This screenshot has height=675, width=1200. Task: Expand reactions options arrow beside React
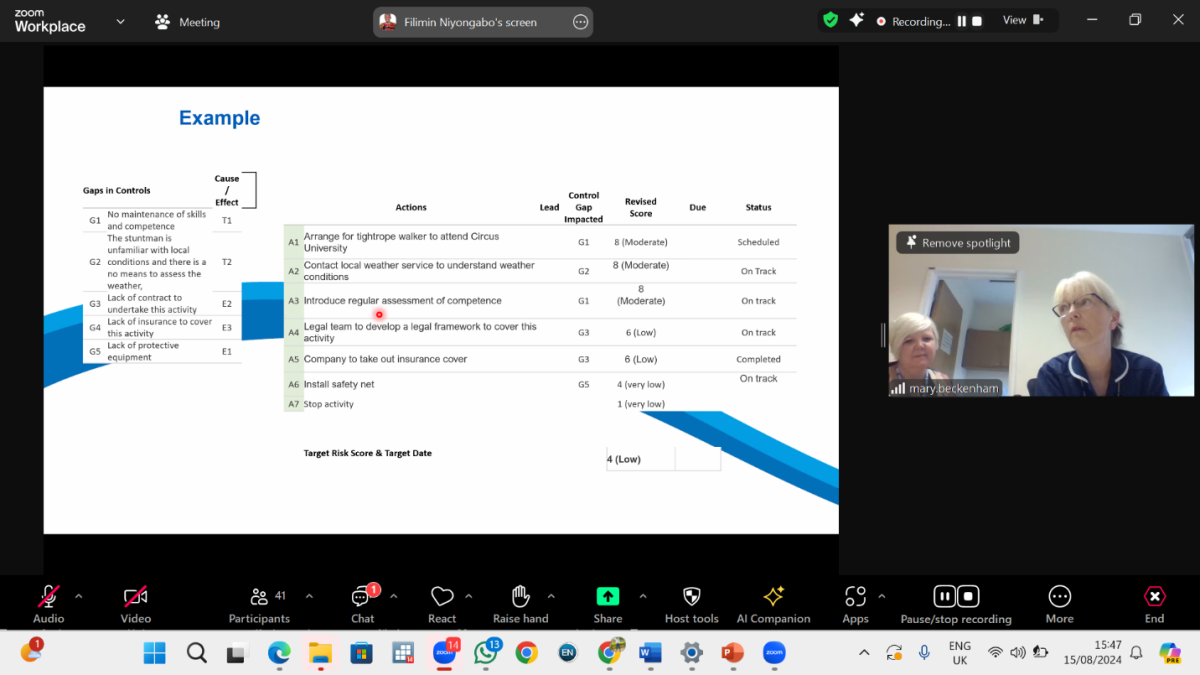[469, 596]
